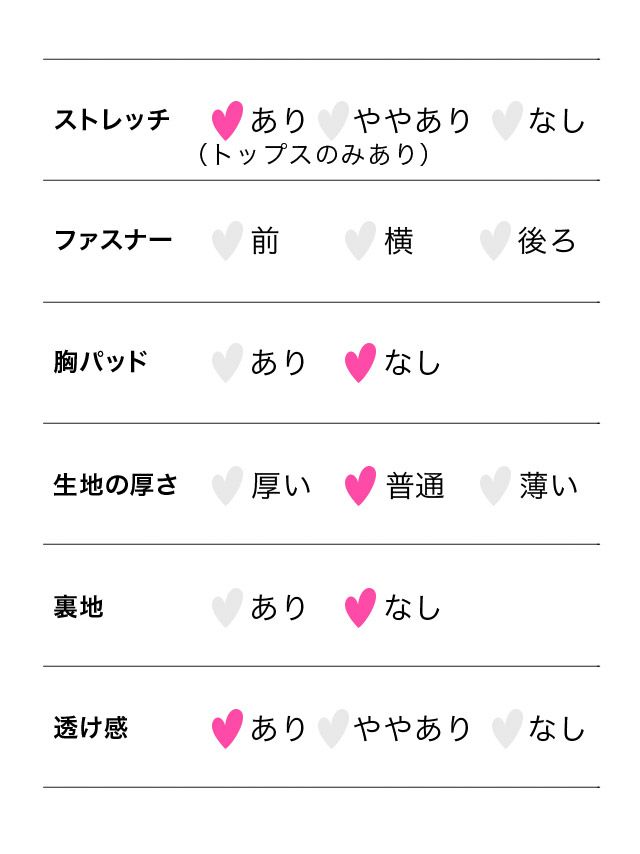
Task: Select the 普通 heart for 生地の厚さ
Action: (x=360, y=486)
